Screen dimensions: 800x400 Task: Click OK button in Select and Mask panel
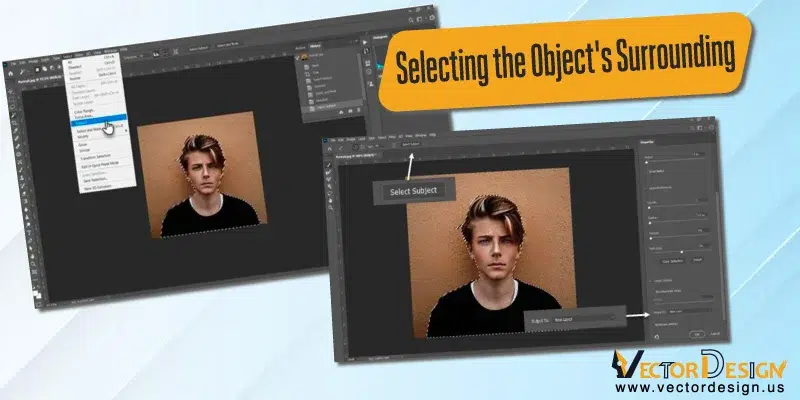pyautogui.click(x=697, y=334)
